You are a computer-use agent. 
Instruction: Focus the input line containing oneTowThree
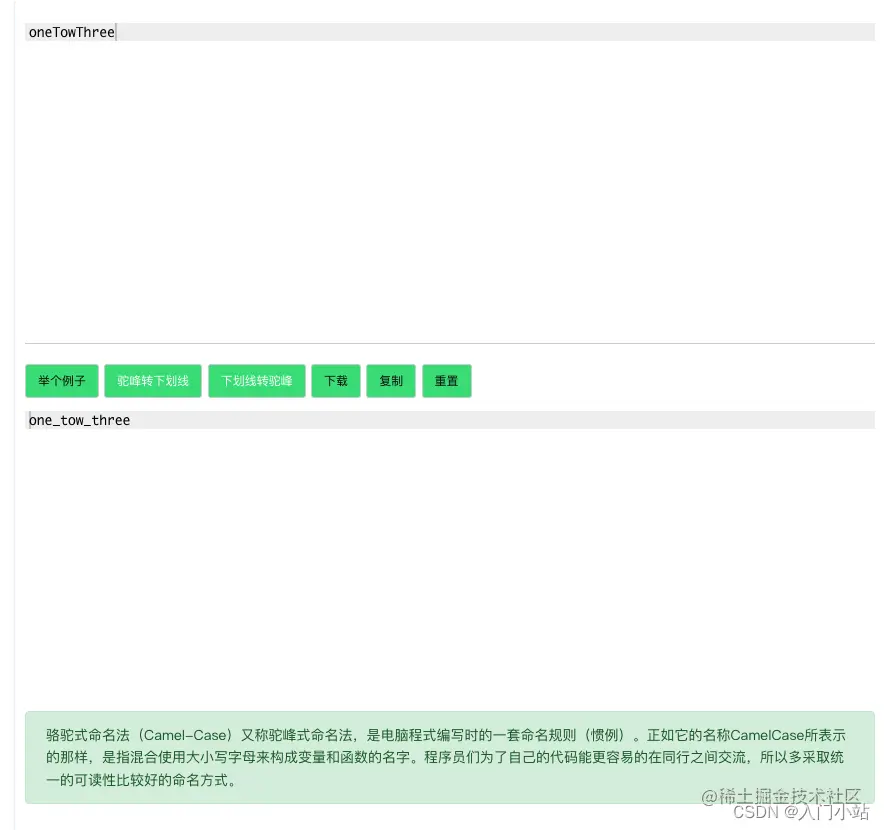450,32
